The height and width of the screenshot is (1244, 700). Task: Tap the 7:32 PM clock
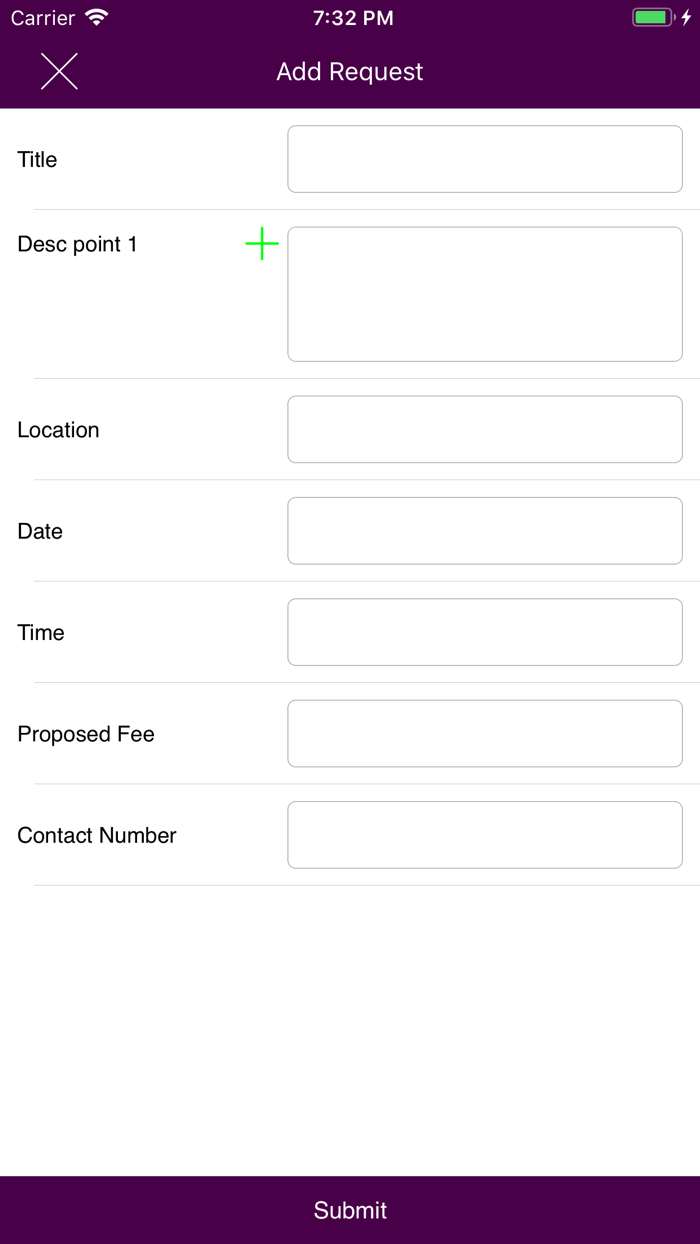[353, 18]
